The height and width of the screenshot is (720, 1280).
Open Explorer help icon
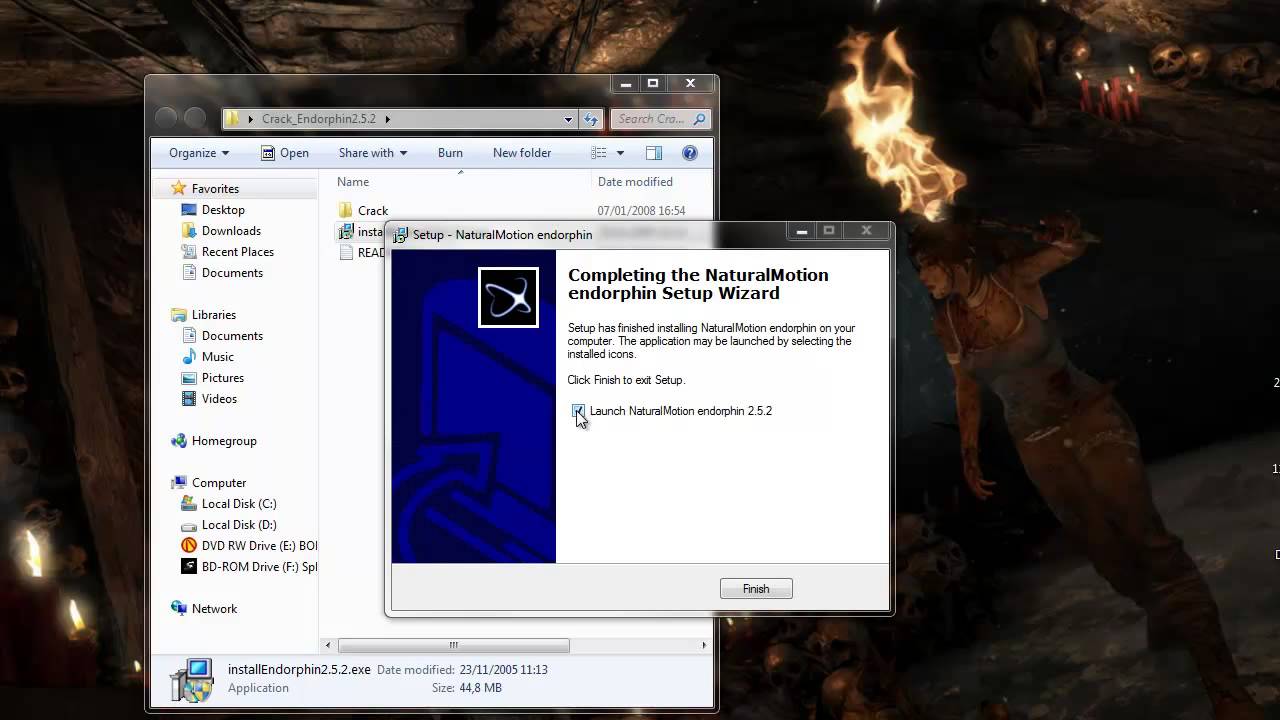pyautogui.click(x=689, y=153)
